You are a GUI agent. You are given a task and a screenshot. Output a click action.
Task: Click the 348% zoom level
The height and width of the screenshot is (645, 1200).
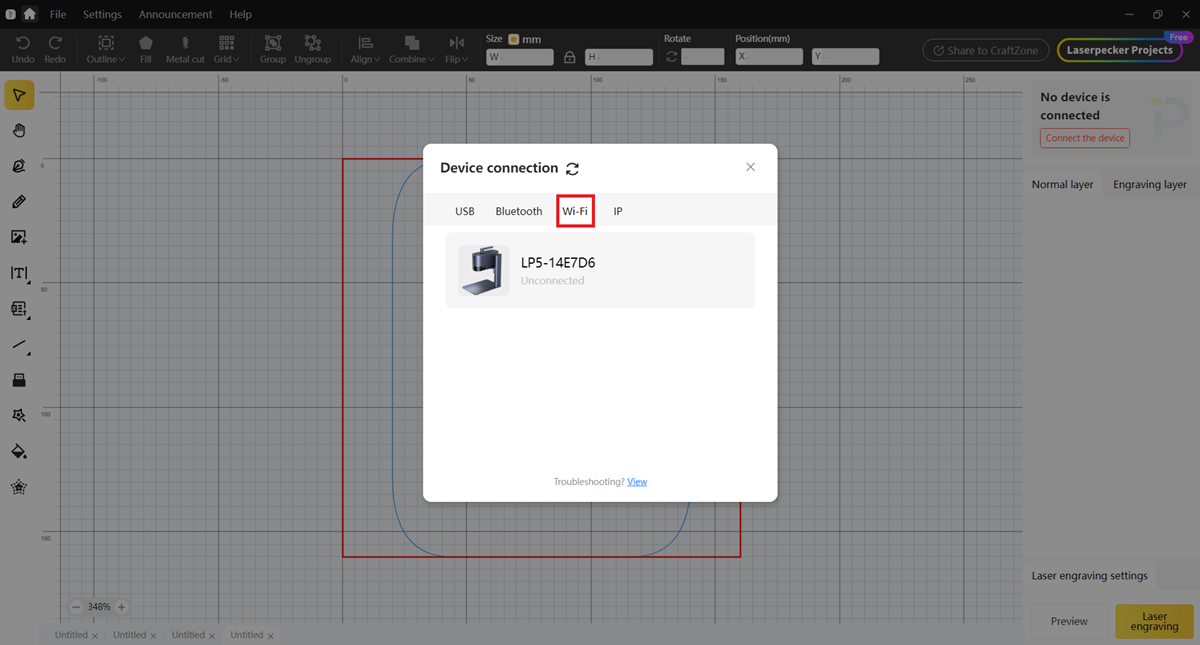[99, 607]
